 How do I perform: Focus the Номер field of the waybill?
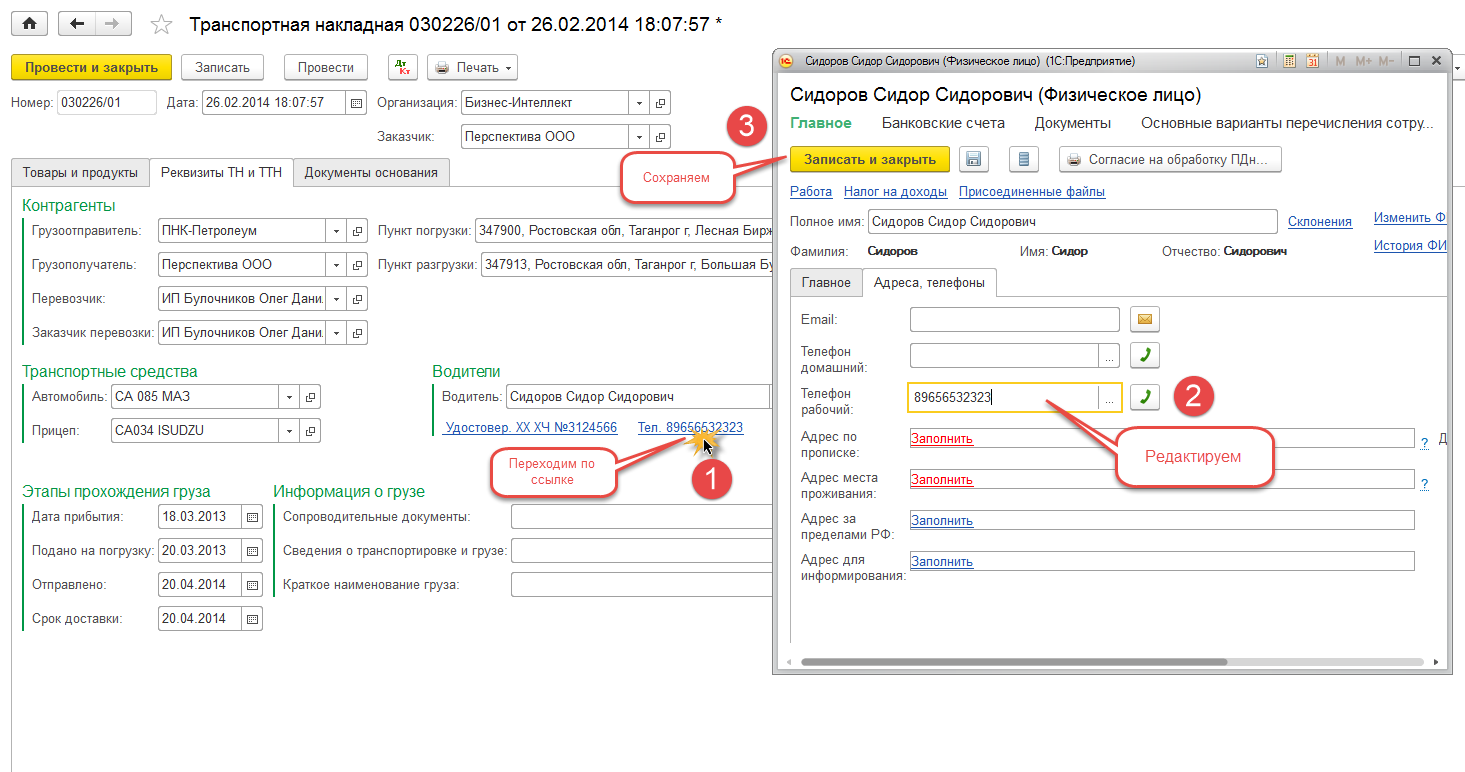coord(107,103)
